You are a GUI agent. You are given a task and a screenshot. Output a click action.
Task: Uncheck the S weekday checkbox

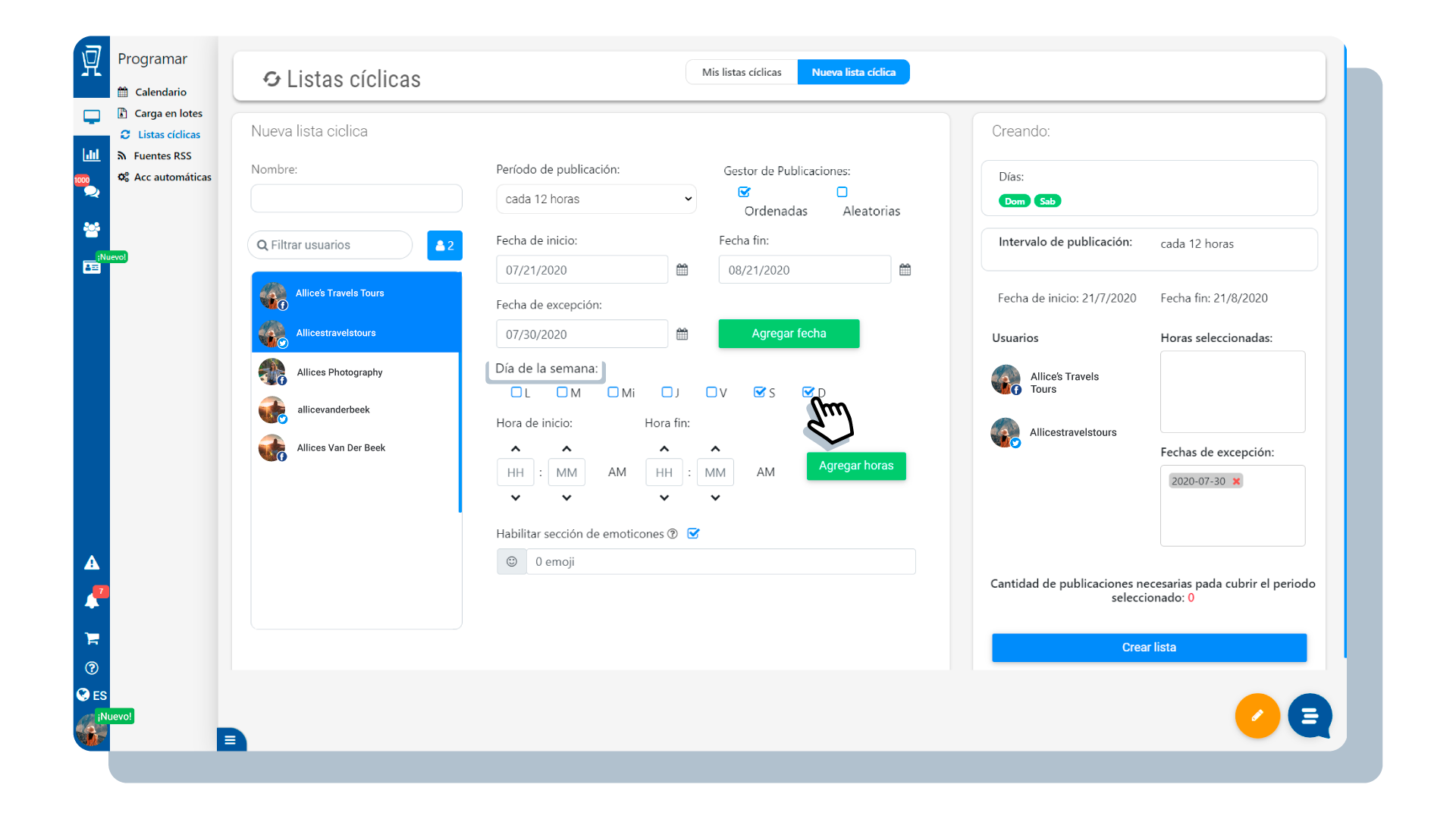coord(759,392)
